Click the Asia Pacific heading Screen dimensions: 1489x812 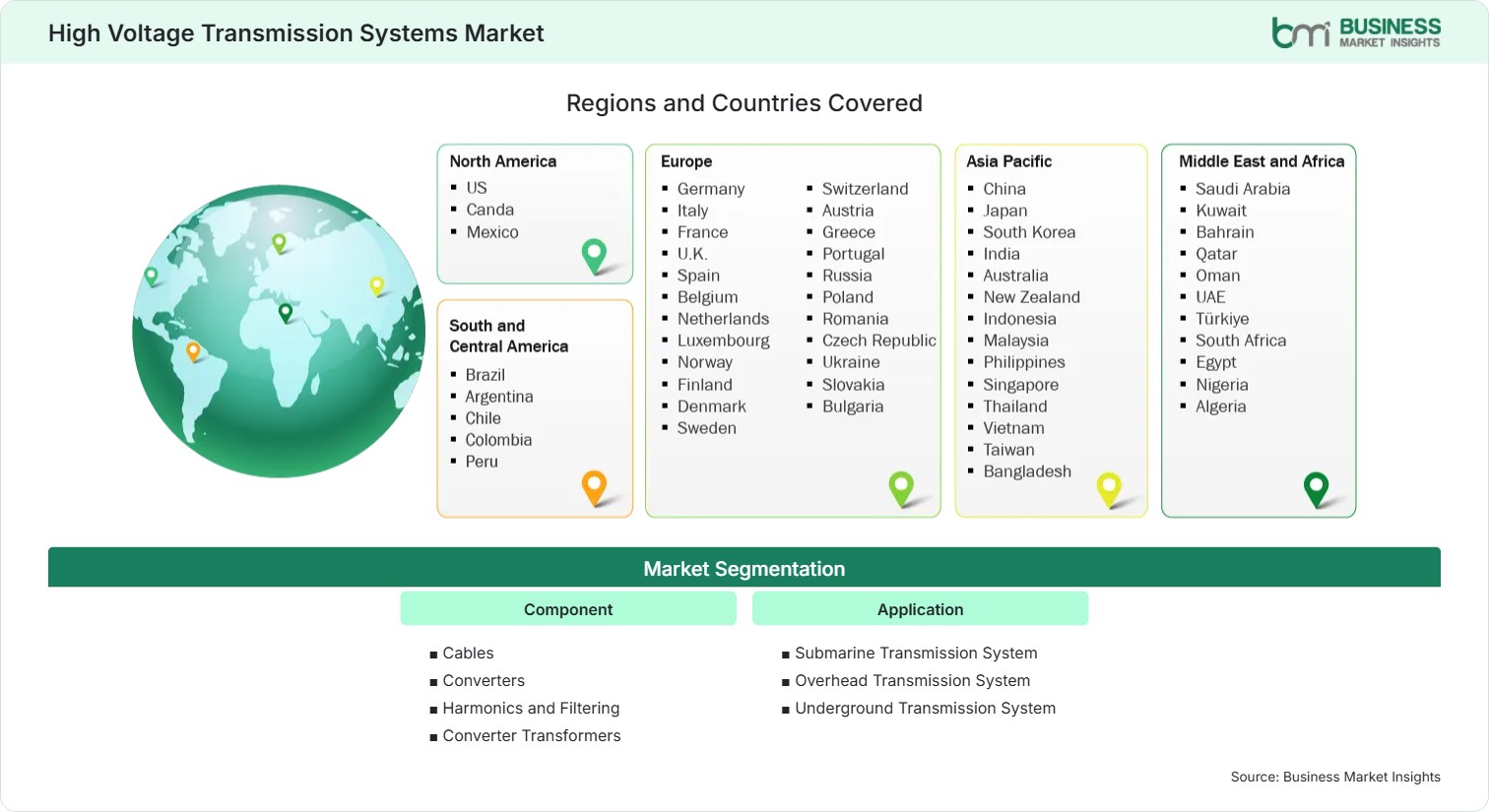(1008, 161)
